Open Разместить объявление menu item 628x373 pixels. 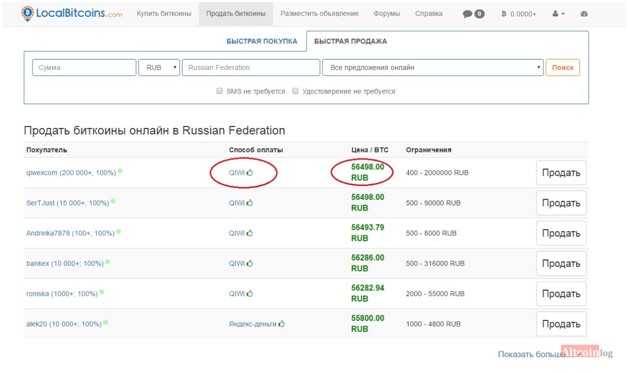tap(319, 14)
